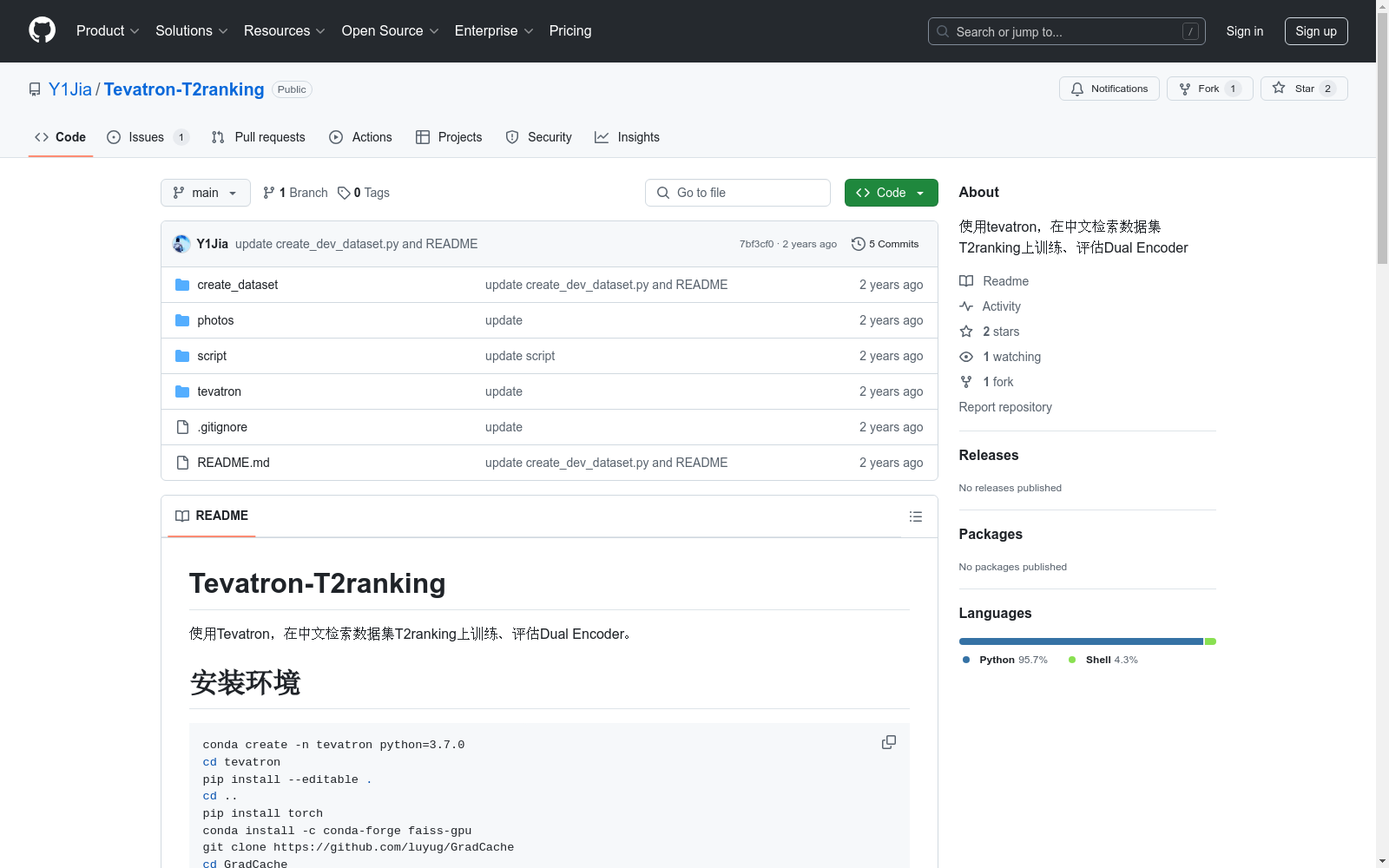Open the main branch selector dropdown

coord(206,193)
